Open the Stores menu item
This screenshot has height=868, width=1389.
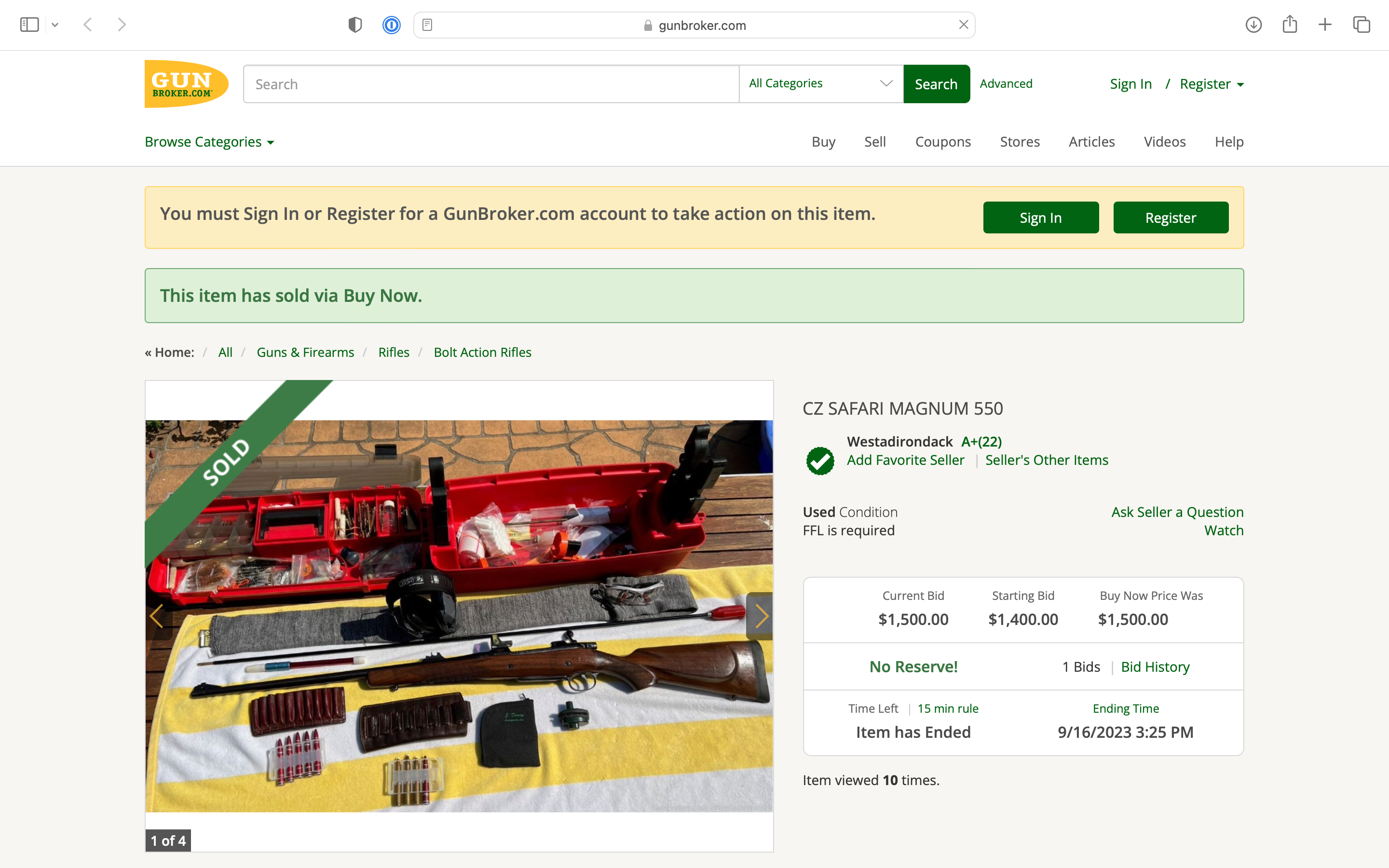1020,142
